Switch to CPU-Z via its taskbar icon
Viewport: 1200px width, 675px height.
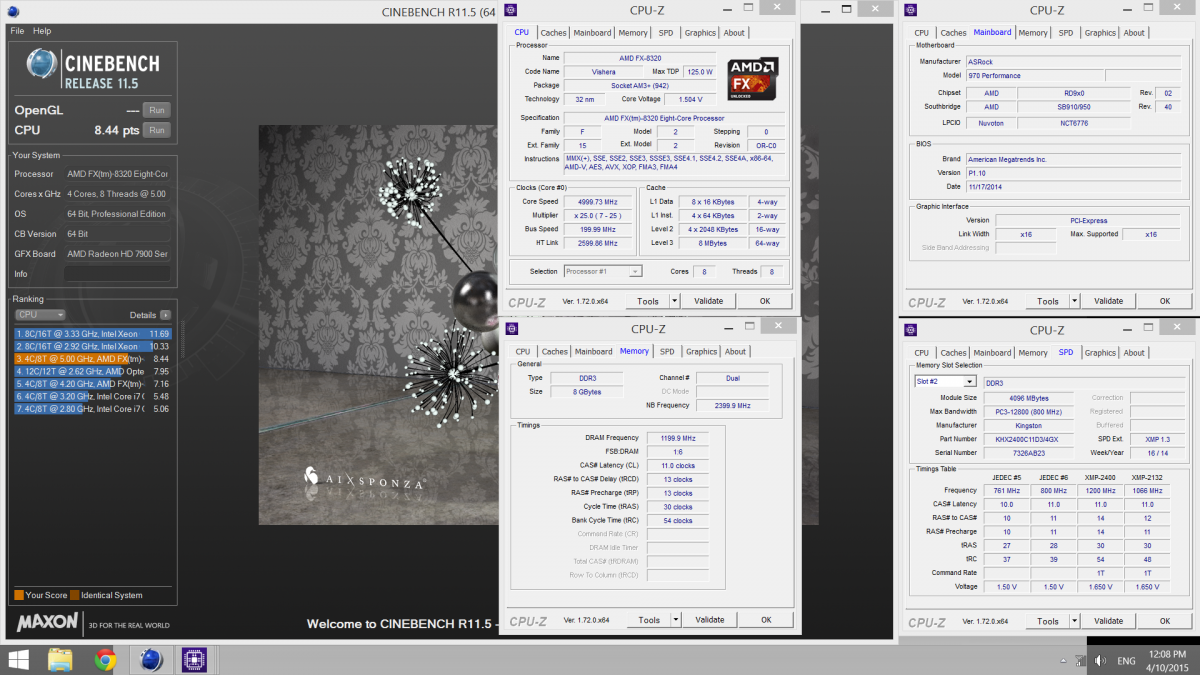point(195,660)
